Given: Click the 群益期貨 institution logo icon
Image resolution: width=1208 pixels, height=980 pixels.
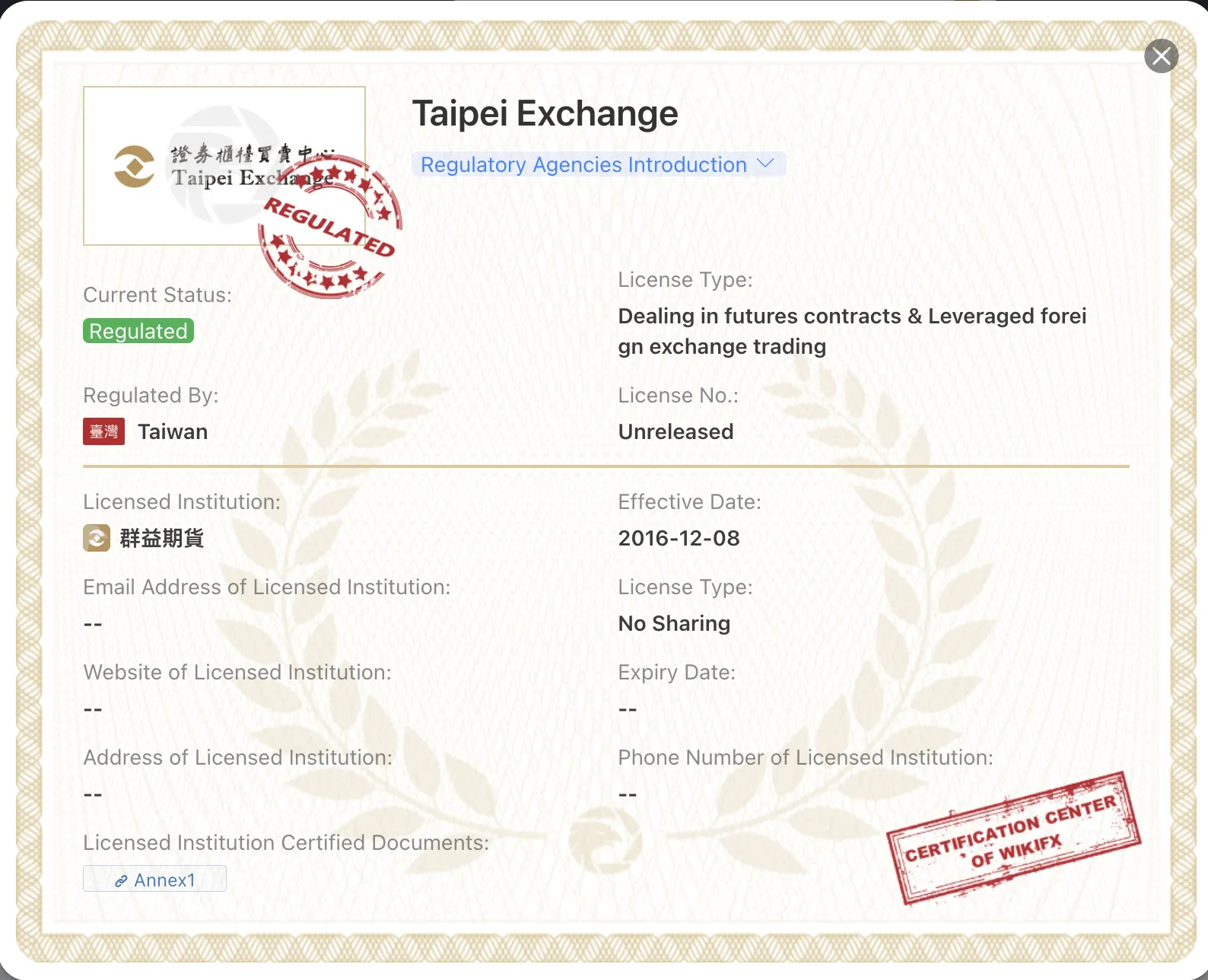Looking at the screenshot, I should (x=97, y=538).
